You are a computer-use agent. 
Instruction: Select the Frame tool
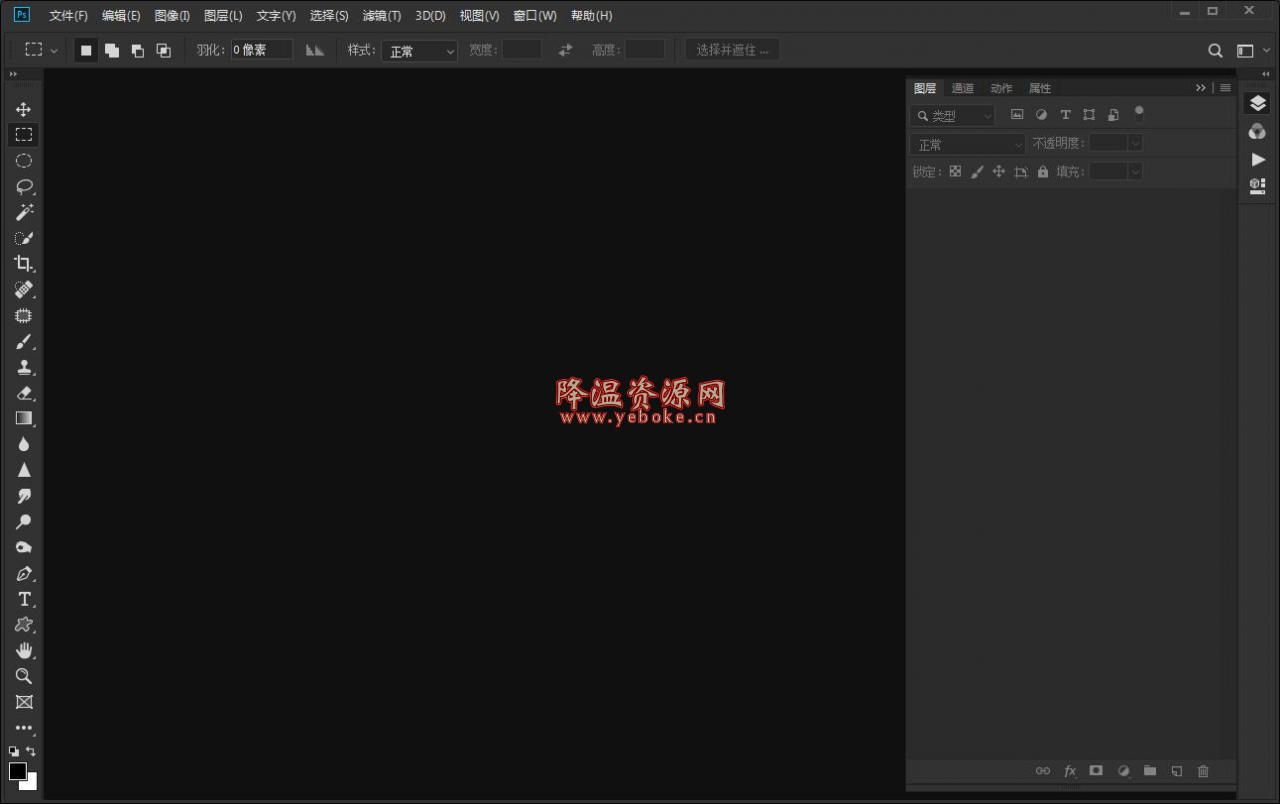coord(23,702)
